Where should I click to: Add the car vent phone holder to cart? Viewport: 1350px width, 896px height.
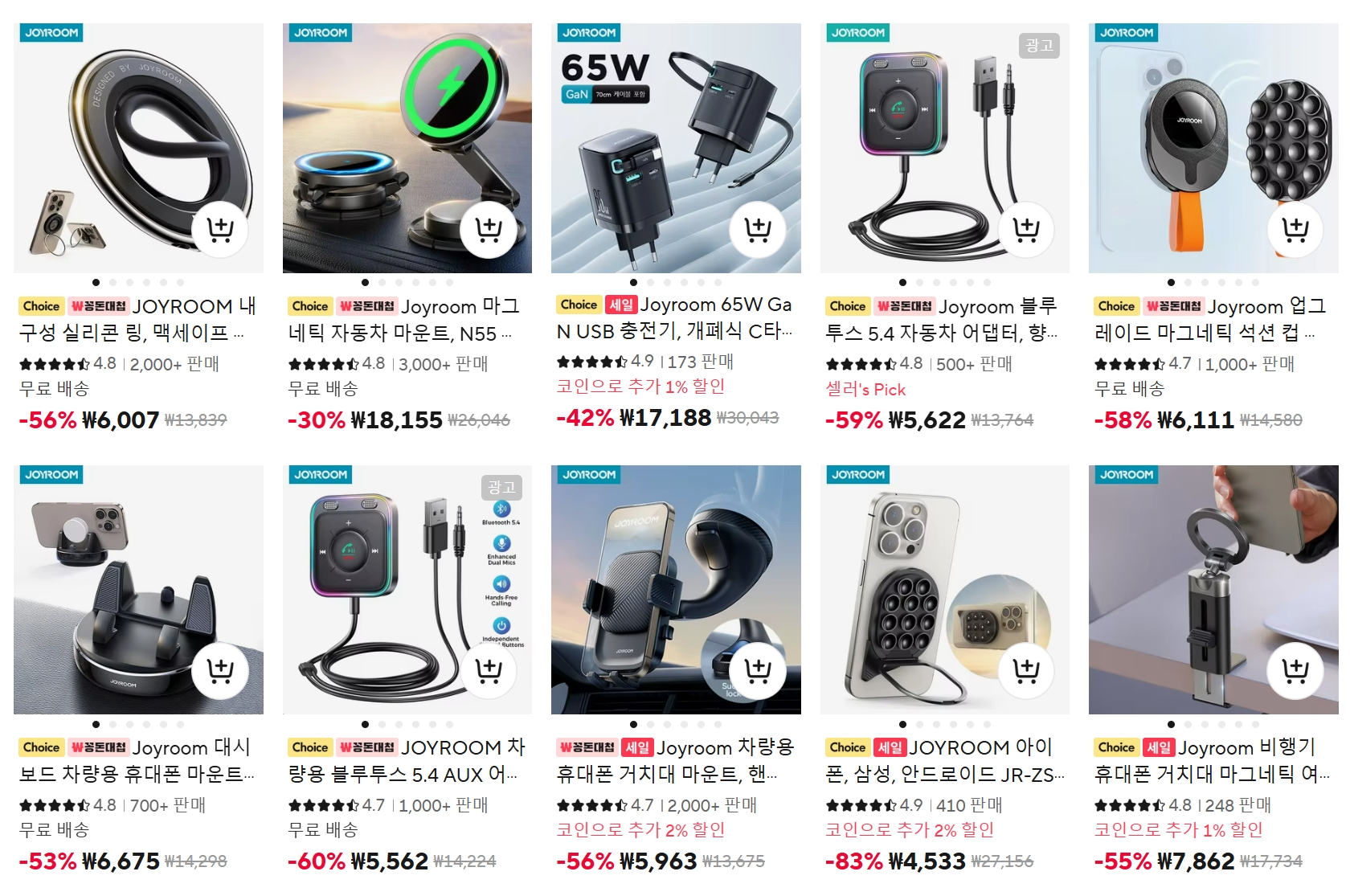click(757, 670)
